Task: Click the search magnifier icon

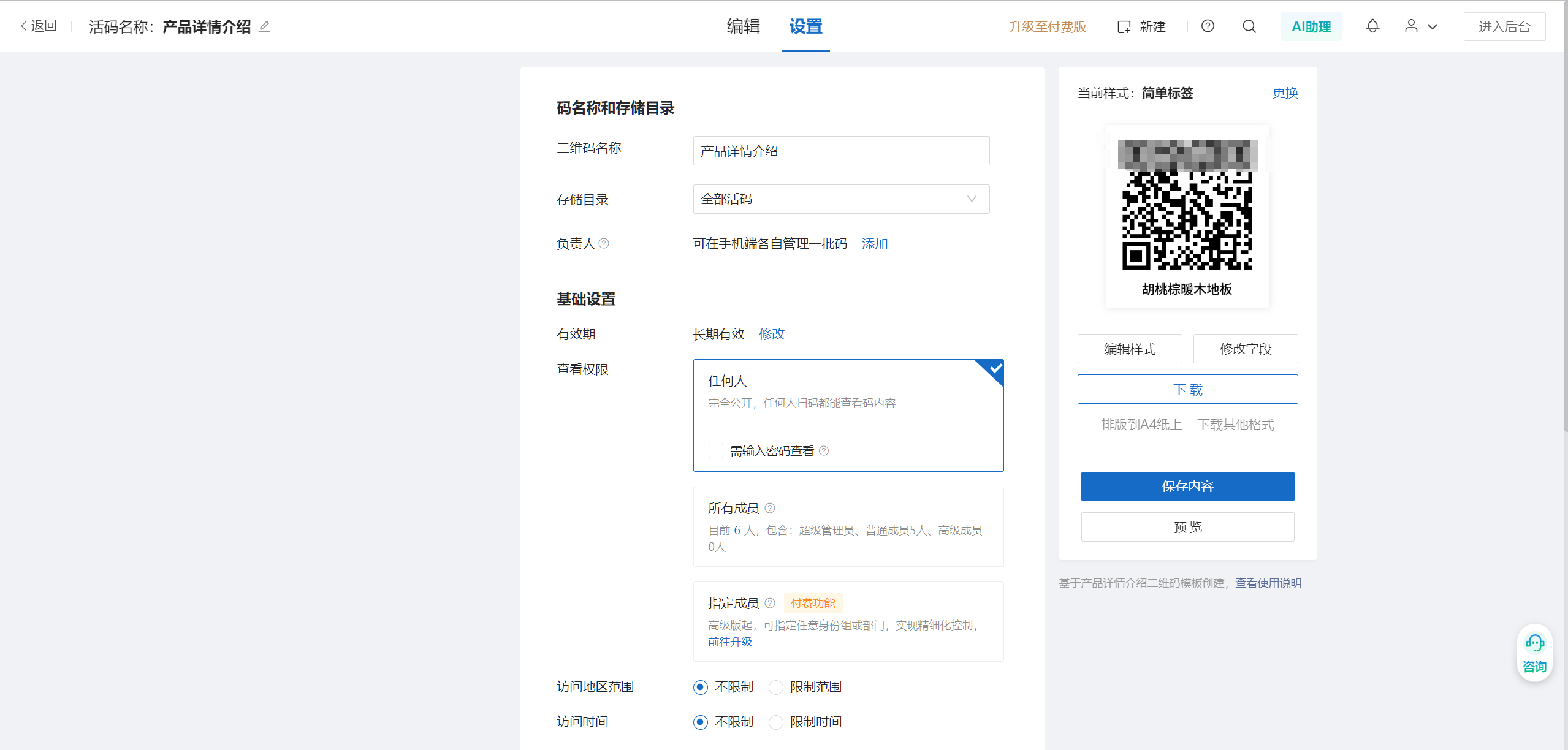Action: (x=1249, y=26)
